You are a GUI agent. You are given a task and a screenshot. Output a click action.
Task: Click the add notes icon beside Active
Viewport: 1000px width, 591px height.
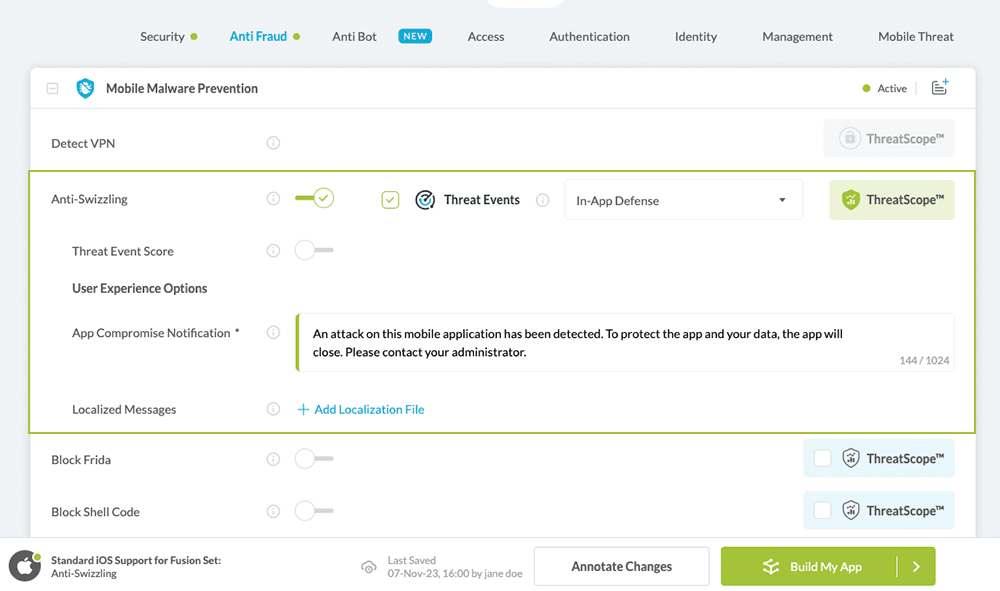939,88
